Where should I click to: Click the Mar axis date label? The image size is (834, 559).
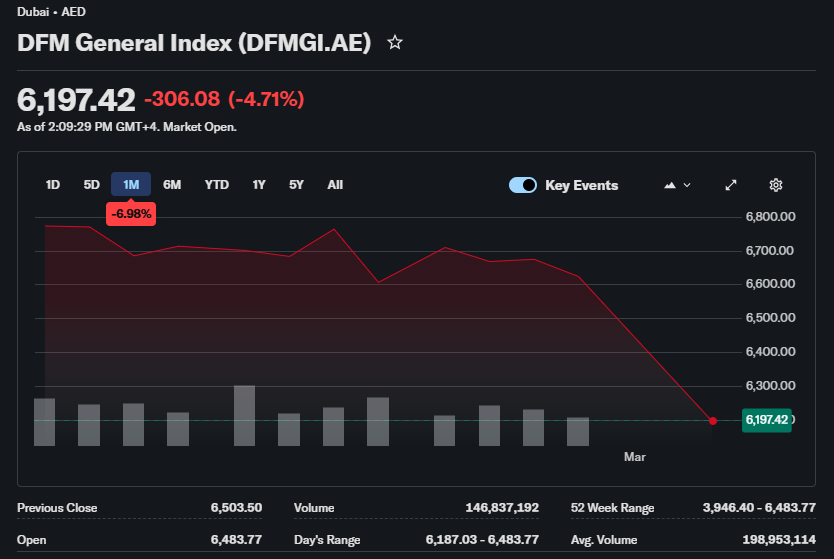click(635, 457)
